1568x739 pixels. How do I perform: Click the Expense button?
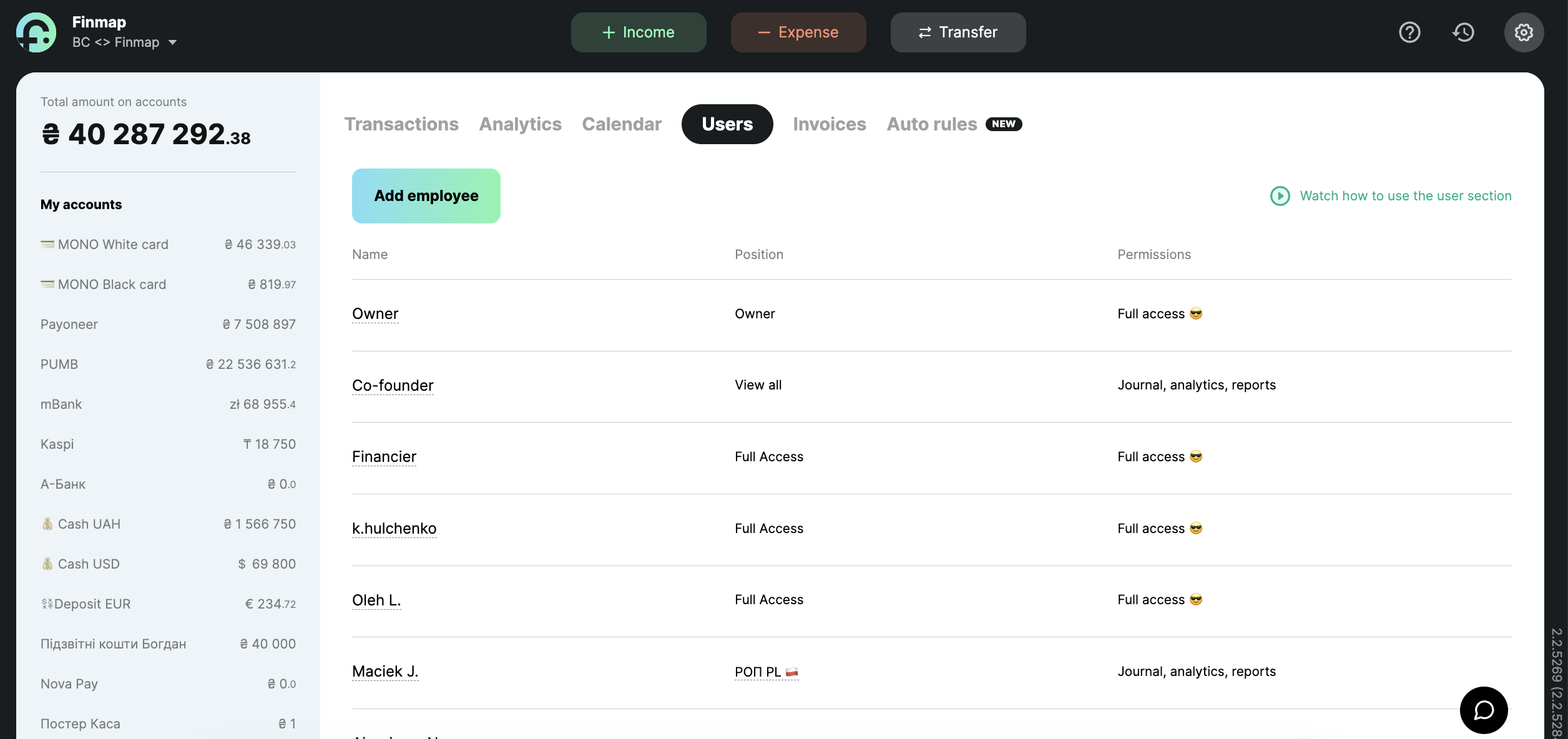[798, 32]
